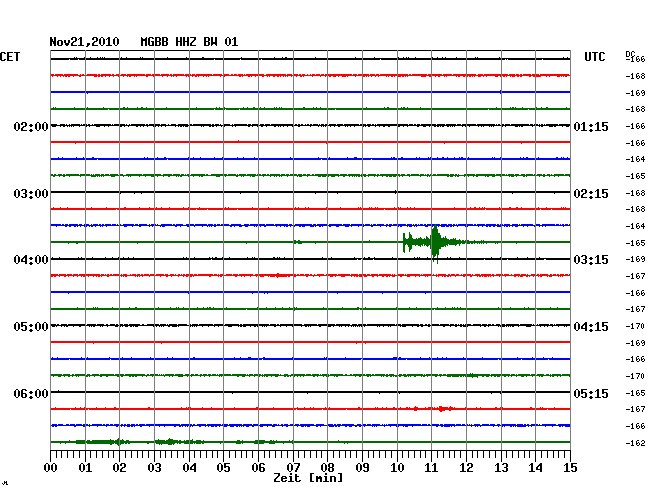This screenshot has height=494, width=650.
Task: Click the date label Nov21,2010
Action: pos(84,42)
